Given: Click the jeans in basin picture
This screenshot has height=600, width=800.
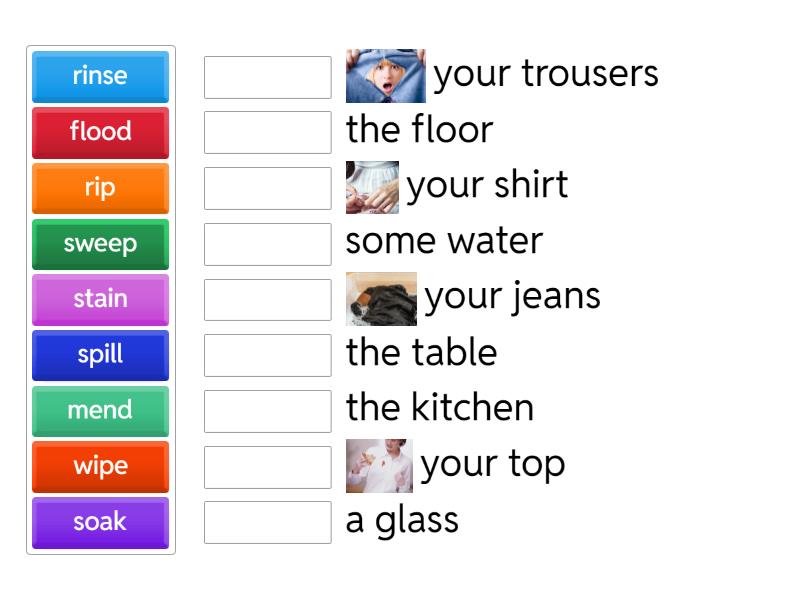Looking at the screenshot, I should click(381, 299).
